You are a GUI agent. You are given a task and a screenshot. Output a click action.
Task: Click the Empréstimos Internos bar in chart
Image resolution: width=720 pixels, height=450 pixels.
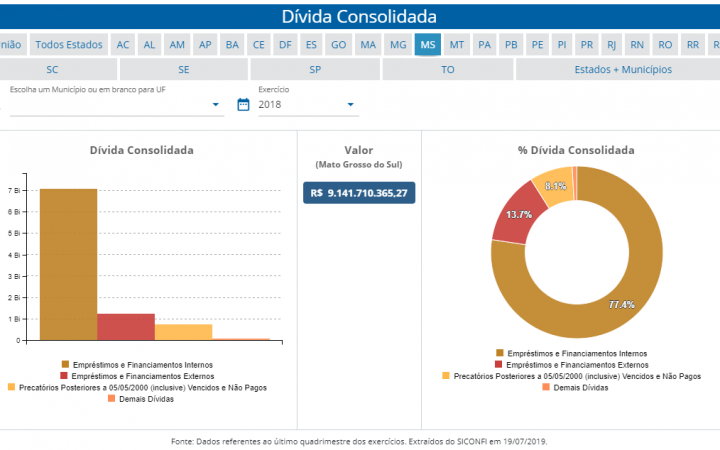point(68,265)
